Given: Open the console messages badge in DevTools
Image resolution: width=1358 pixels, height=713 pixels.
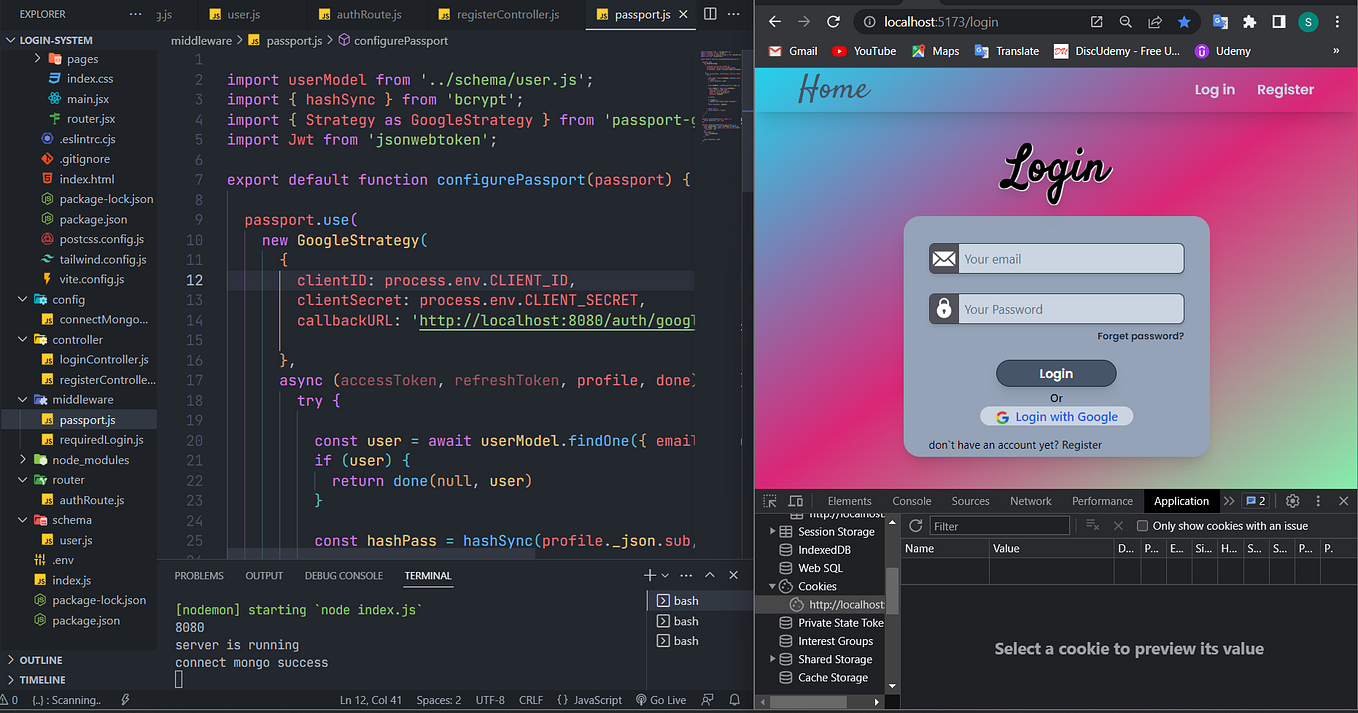Looking at the screenshot, I should (x=1253, y=500).
